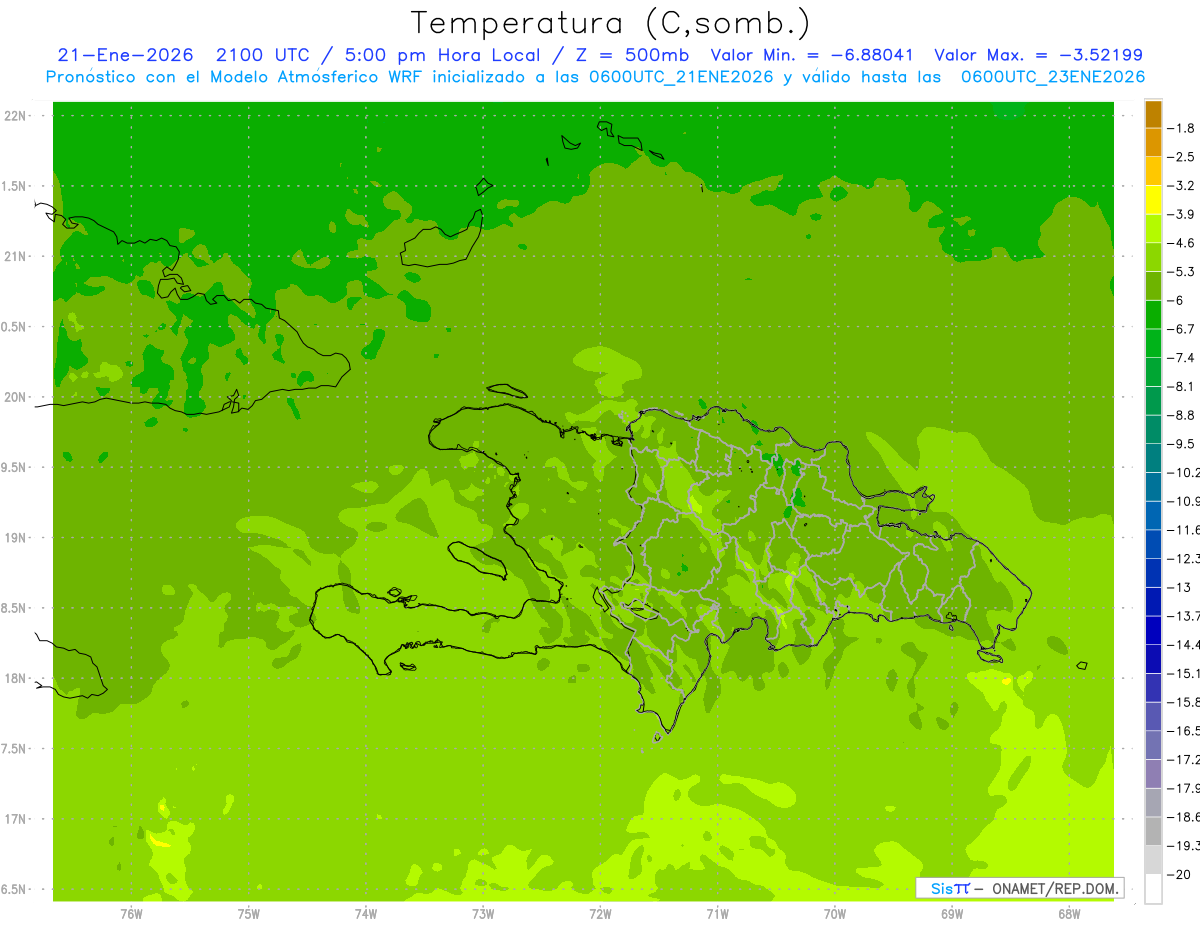The height and width of the screenshot is (927, 1200).
Task: Pick the dark blue colorbar swatch near -14.4
Action: pyautogui.click(x=1153, y=630)
